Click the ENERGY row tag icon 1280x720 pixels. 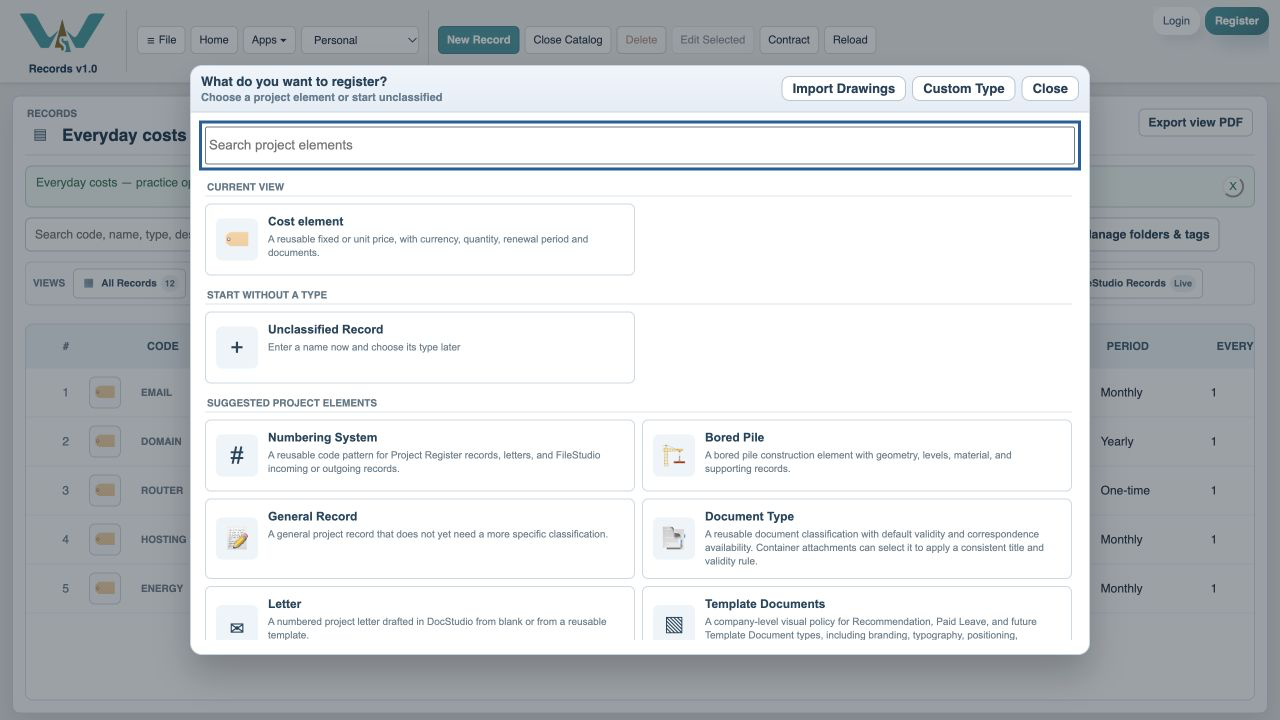tap(105, 588)
